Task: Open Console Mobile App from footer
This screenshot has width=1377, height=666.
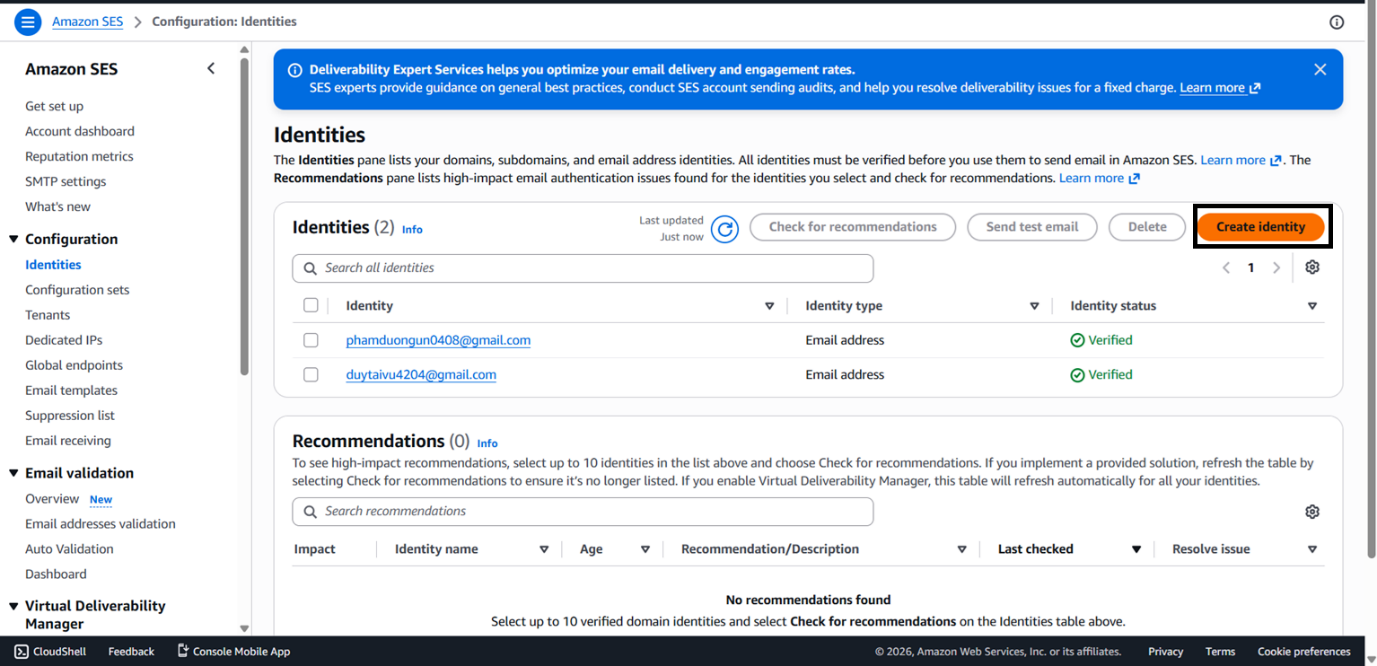Action: (x=233, y=651)
